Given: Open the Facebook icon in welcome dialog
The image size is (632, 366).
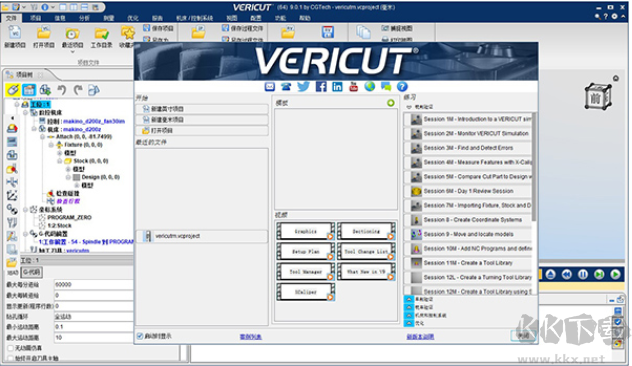Looking at the screenshot, I should tap(321, 86).
